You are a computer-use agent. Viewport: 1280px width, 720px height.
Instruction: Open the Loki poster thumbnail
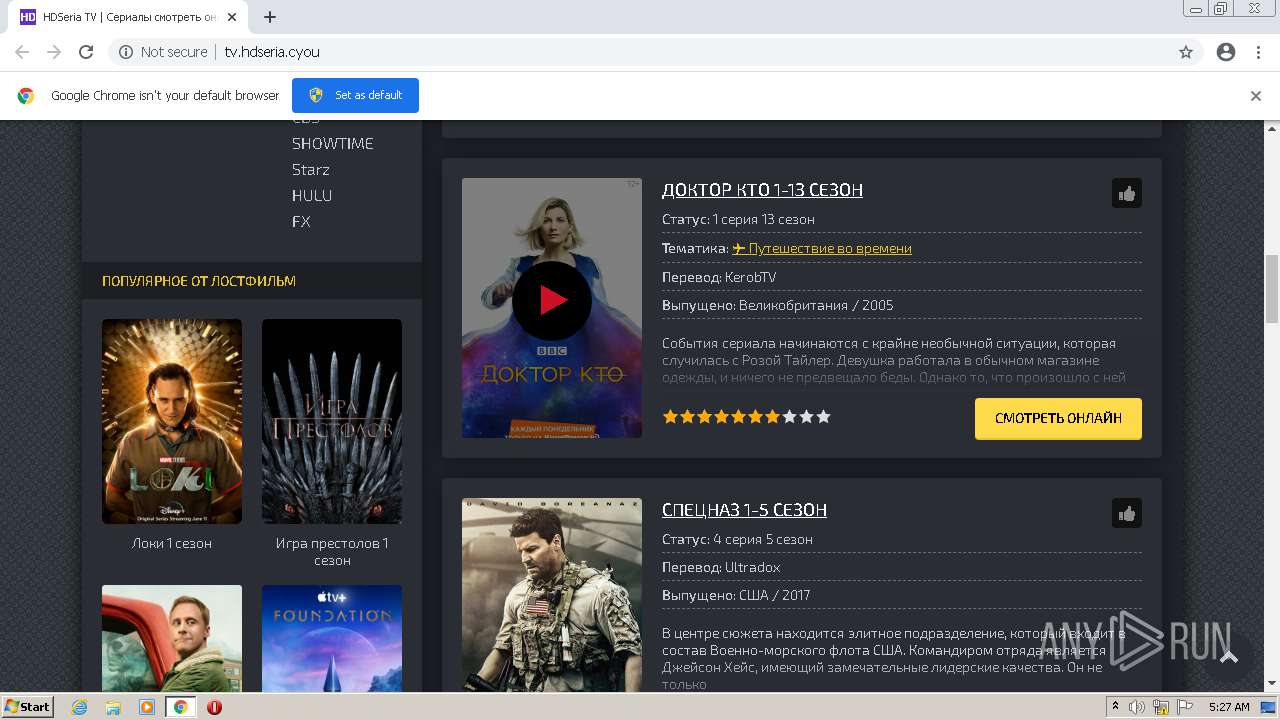[x=172, y=421]
